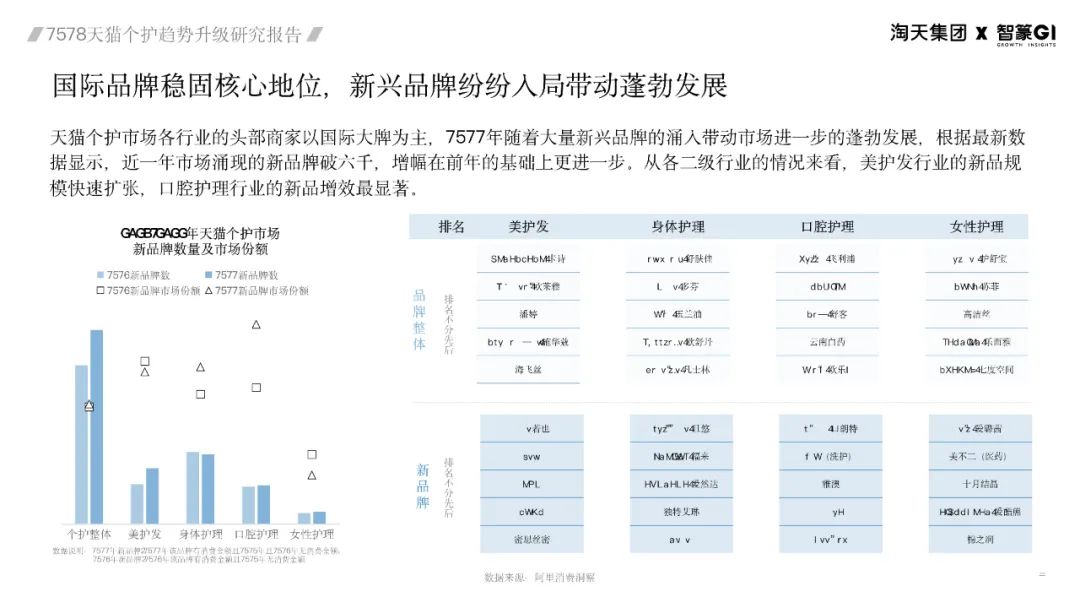Click the 高洁丝 cell in the table

(x=977, y=314)
